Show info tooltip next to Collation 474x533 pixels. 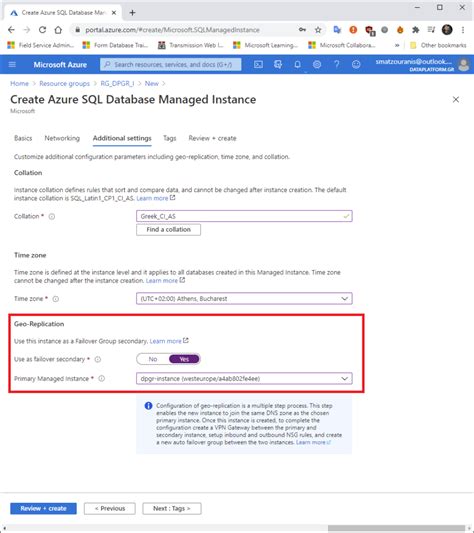[x=52, y=217]
